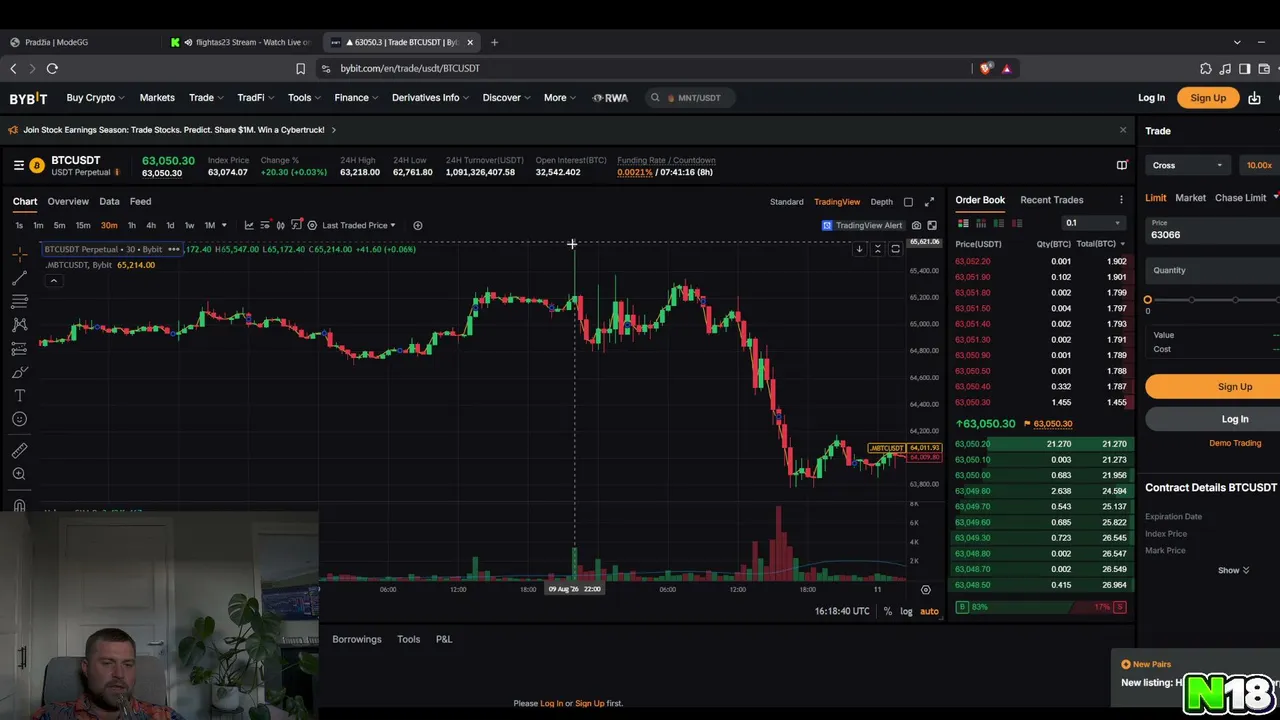The height and width of the screenshot is (720, 1280).
Task: Open chart settings gear icon
Action: [312, 225]
